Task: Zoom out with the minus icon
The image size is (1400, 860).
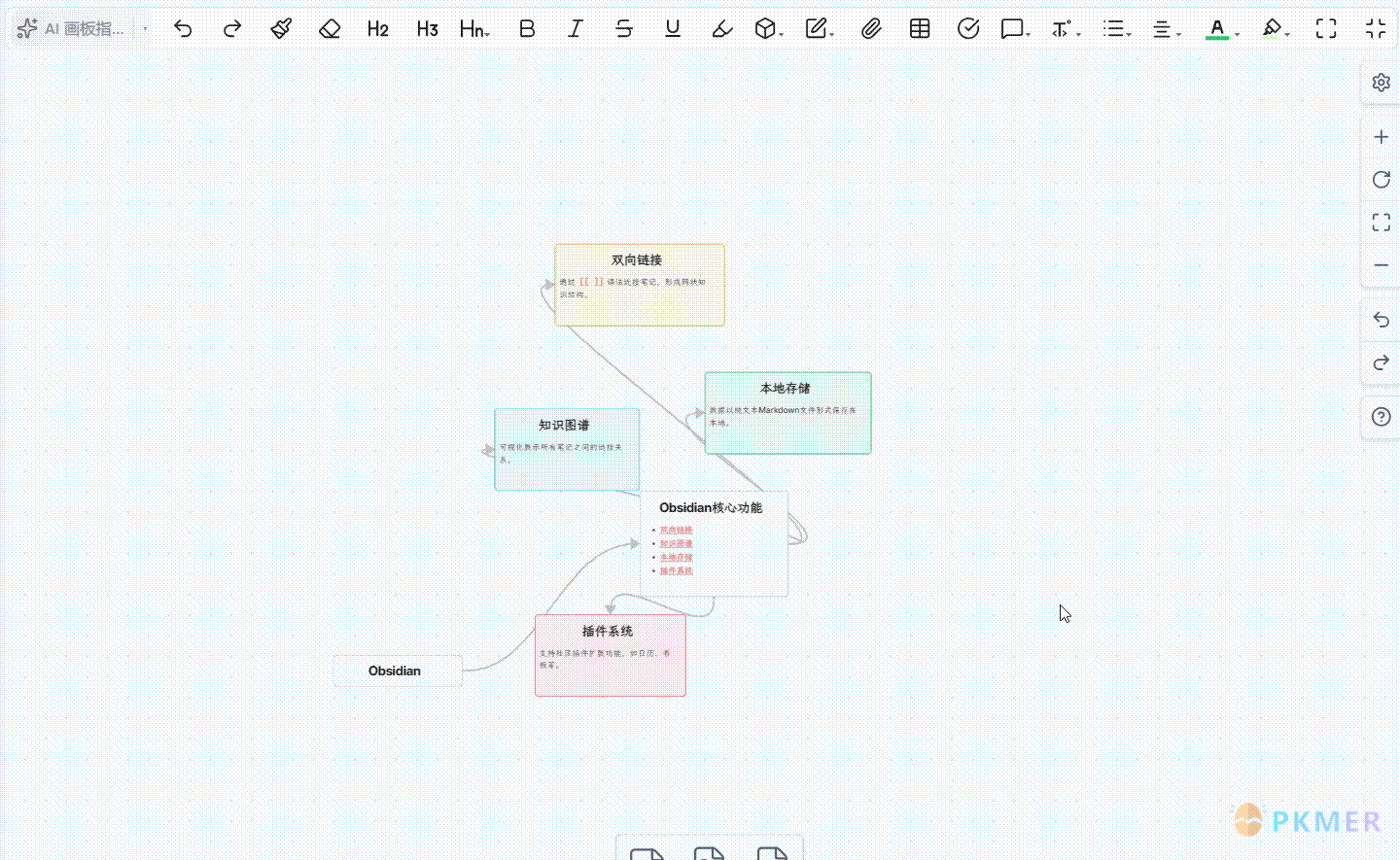Action: tap(1381, 265)
